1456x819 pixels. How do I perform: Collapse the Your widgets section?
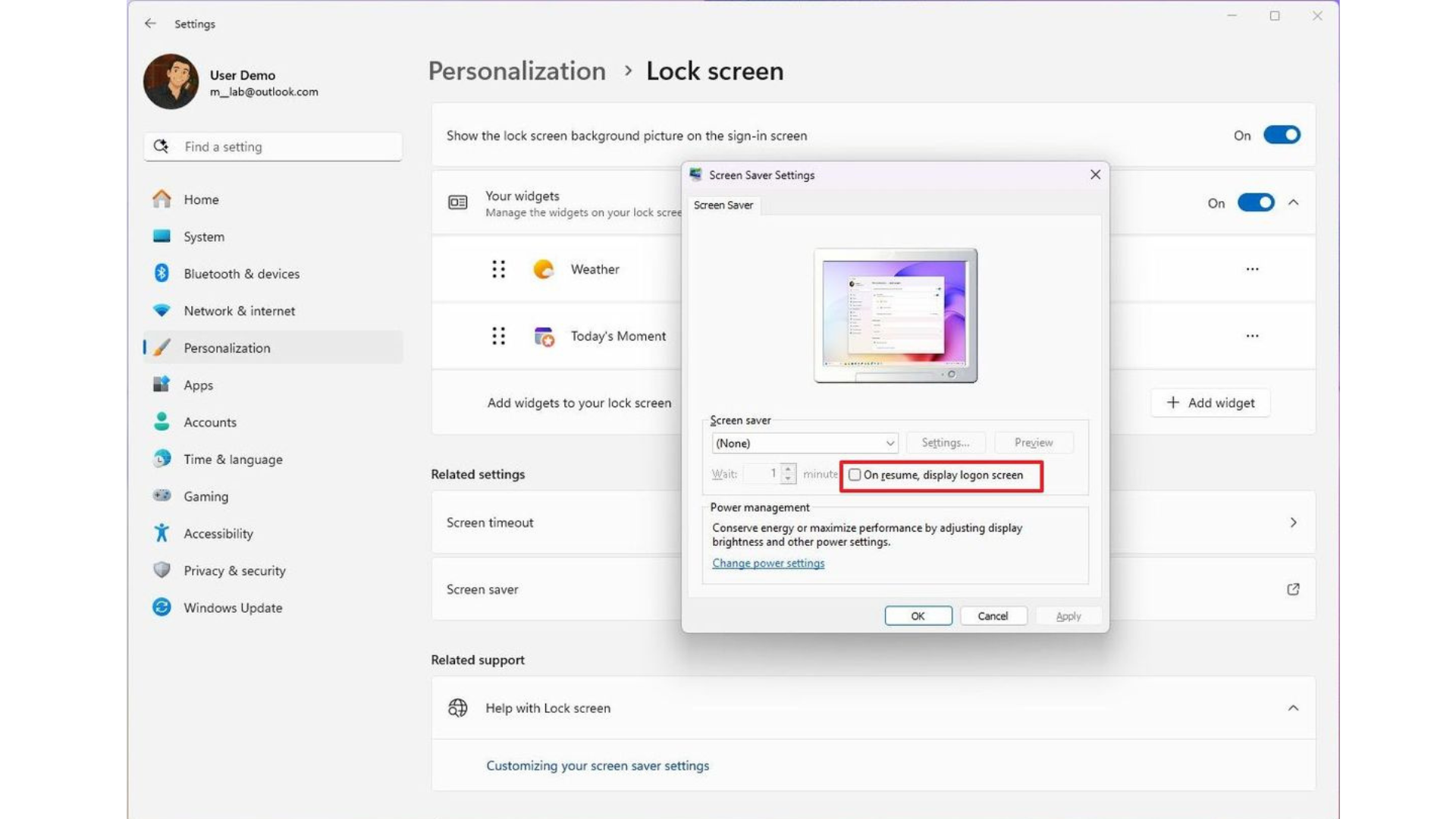[1293, 202]
